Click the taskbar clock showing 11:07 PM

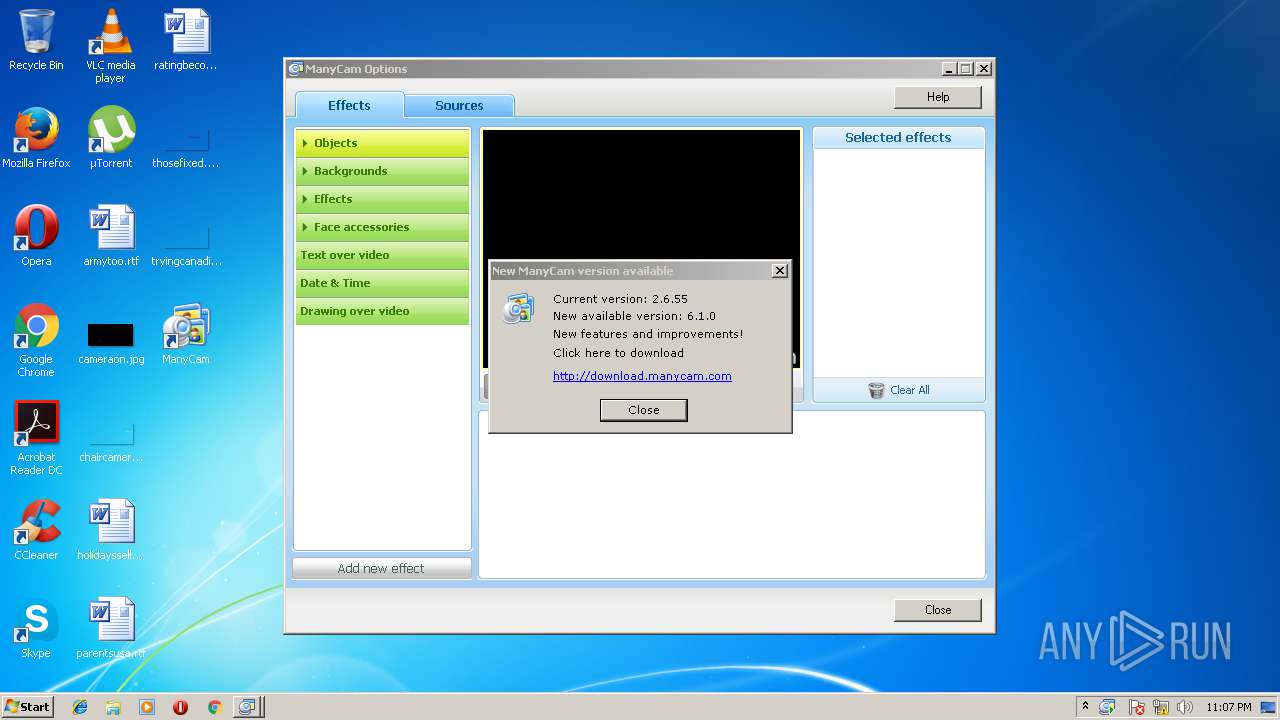(x=1228, y=707)
